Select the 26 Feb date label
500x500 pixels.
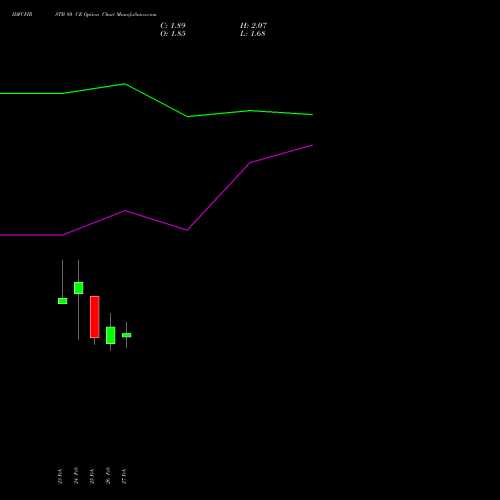pyautogui.click(x=108, y=476)
